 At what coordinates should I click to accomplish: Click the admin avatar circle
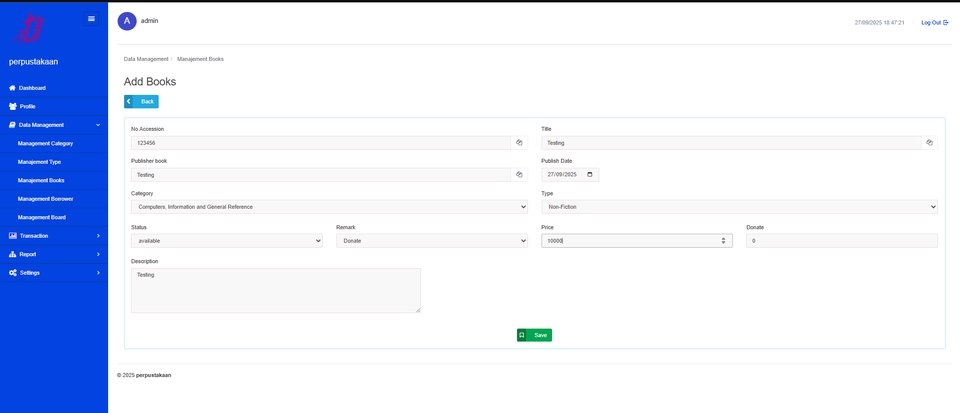tap(127, 21)
